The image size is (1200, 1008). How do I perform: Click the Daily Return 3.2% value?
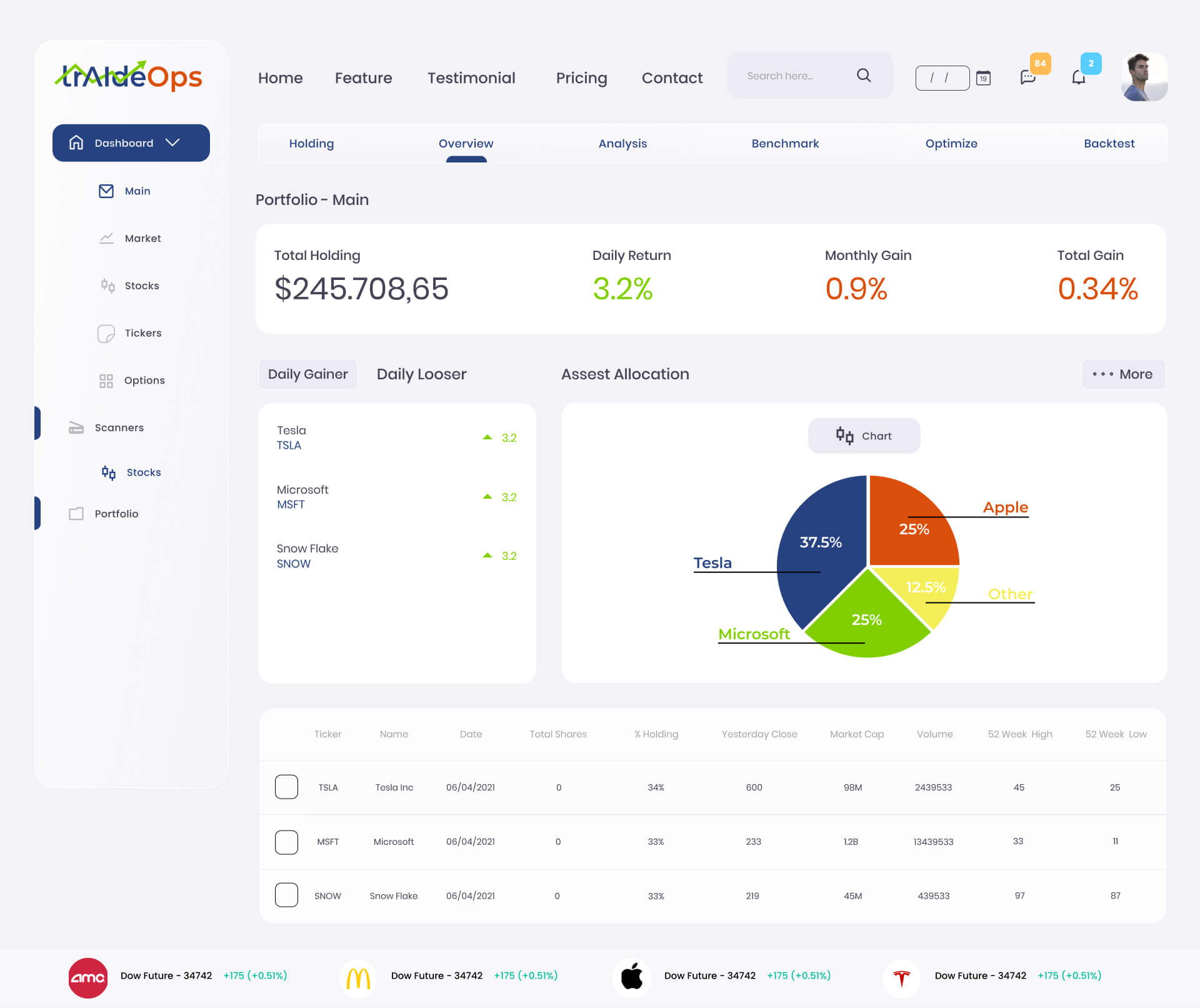[622, 289]
